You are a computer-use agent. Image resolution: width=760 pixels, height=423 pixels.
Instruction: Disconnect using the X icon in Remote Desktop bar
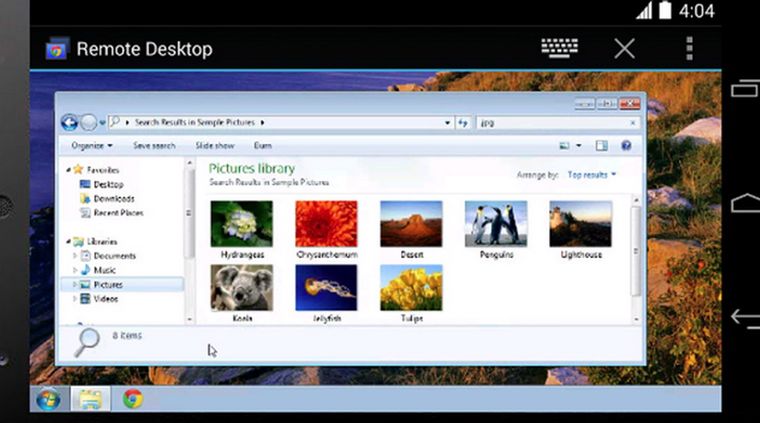[x=624, y=48]
